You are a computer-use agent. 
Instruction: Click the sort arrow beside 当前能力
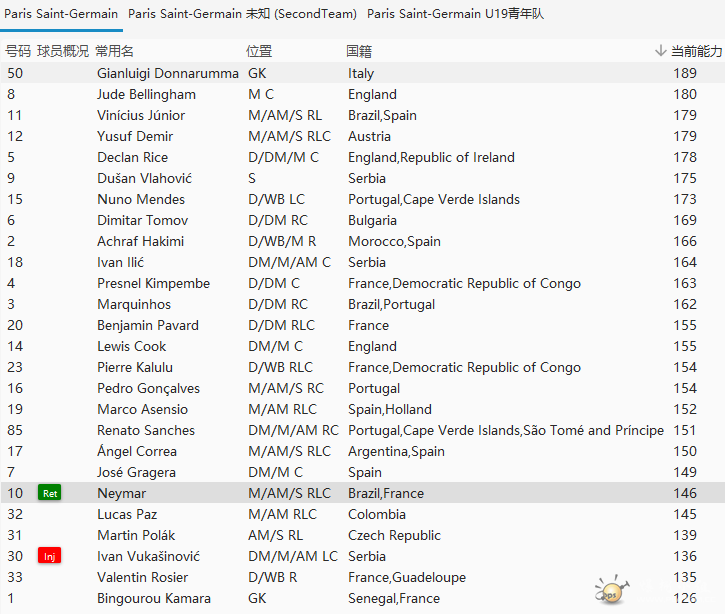point(660,51)
